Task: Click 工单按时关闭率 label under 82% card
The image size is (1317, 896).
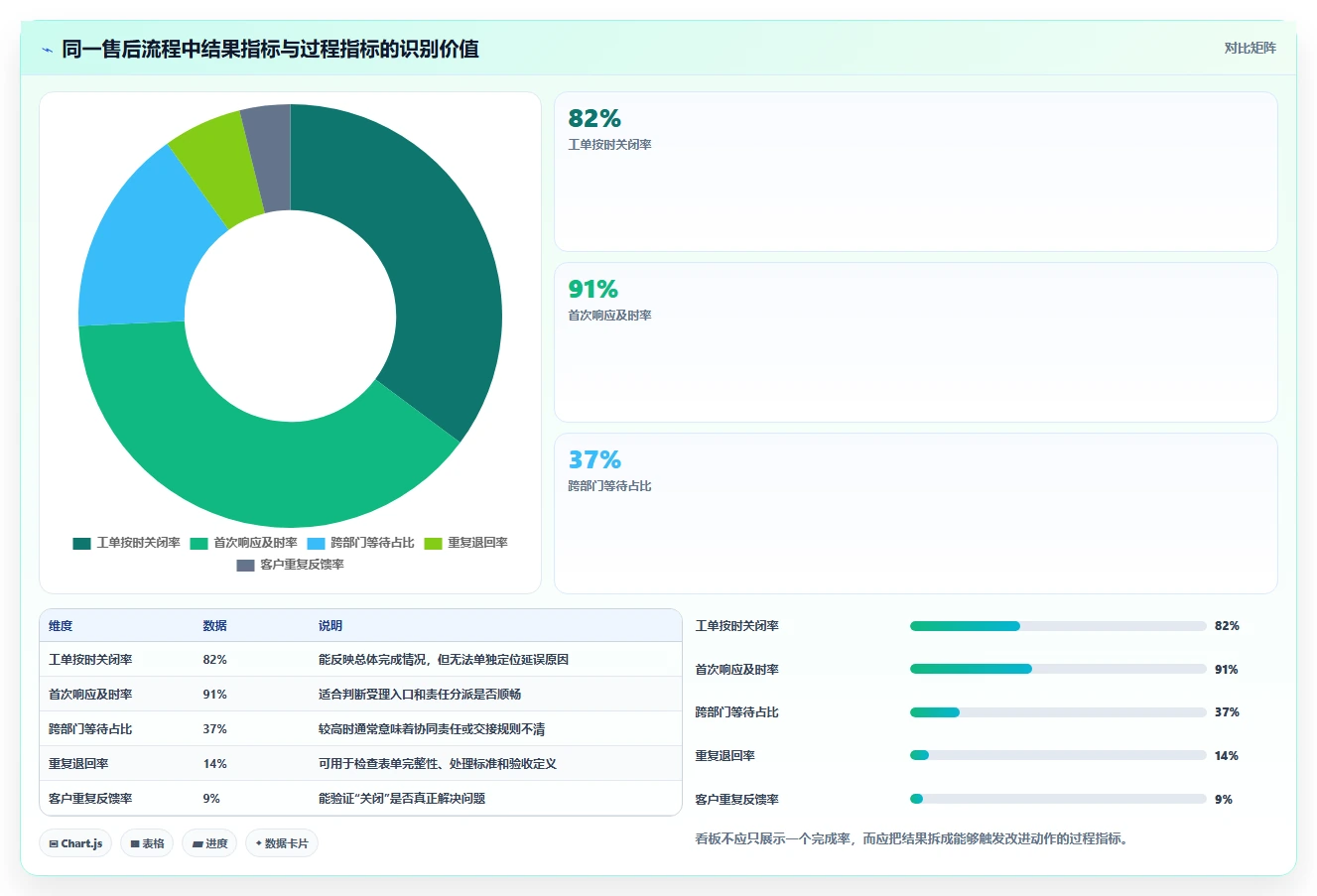Action: click(609, 145)
